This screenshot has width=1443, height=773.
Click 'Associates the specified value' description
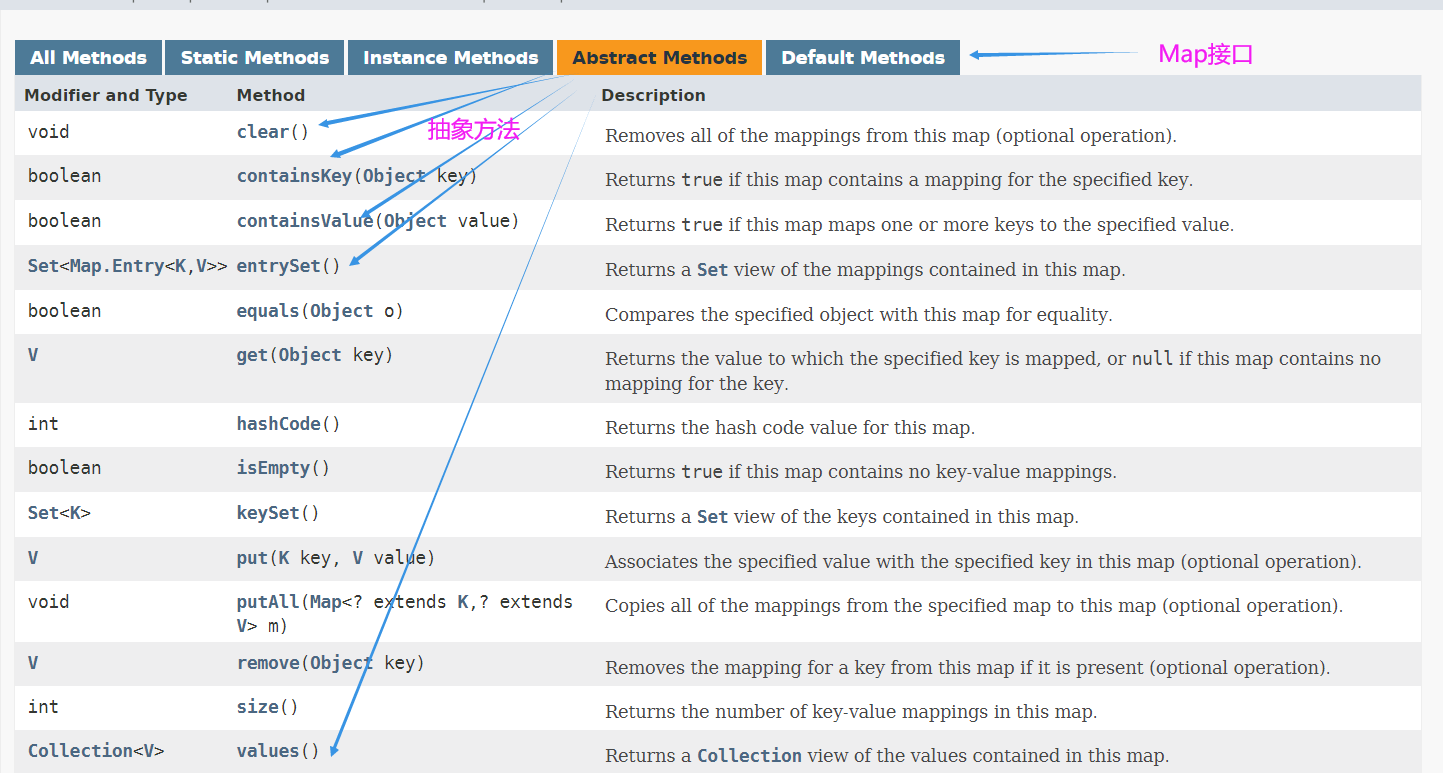(983, 562)
